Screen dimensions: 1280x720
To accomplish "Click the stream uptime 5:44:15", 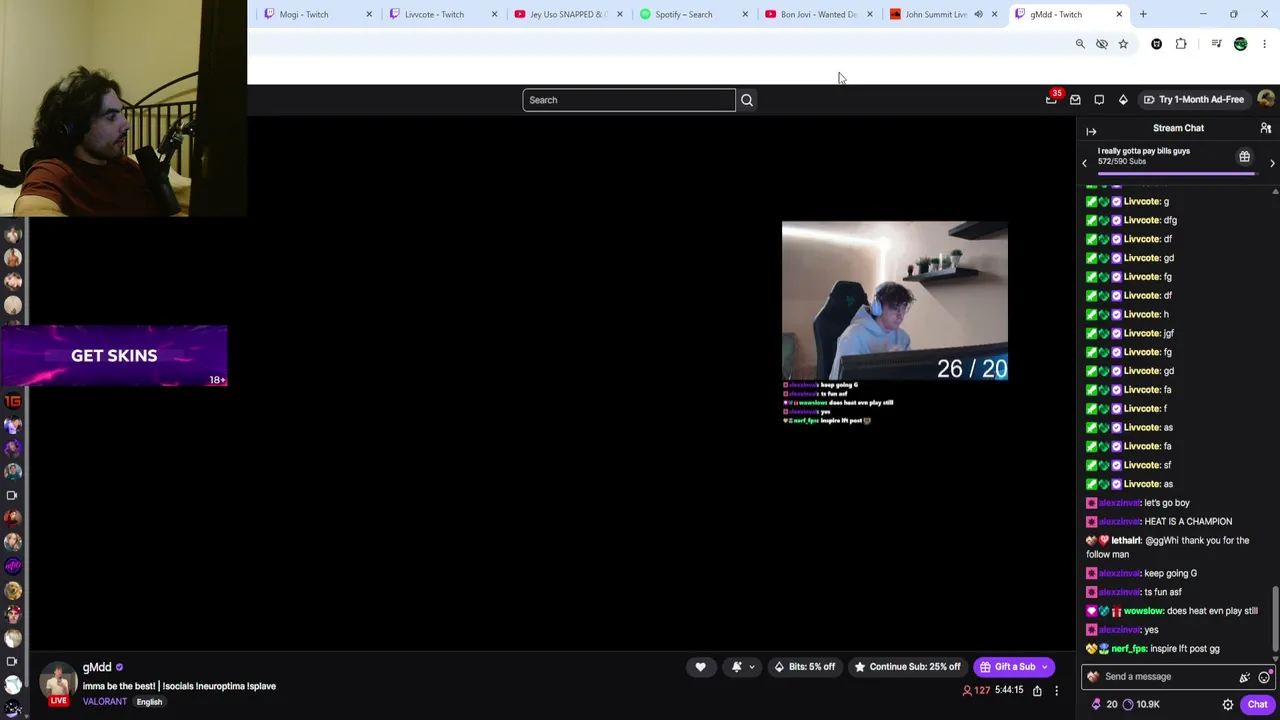I will (x=1009, y=690).
